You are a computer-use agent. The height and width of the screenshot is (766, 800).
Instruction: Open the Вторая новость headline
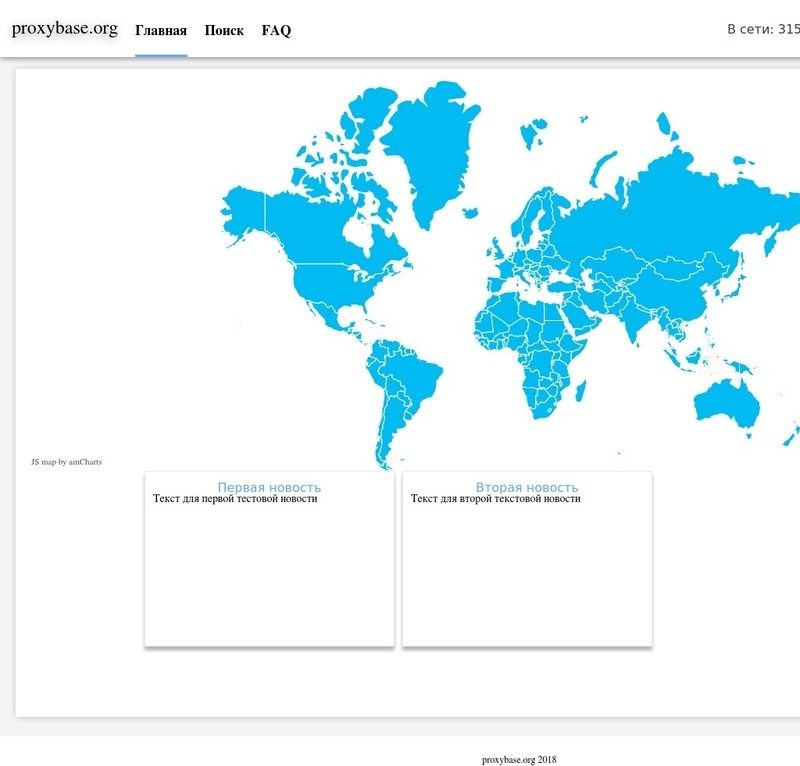click(x=527, y=487)
